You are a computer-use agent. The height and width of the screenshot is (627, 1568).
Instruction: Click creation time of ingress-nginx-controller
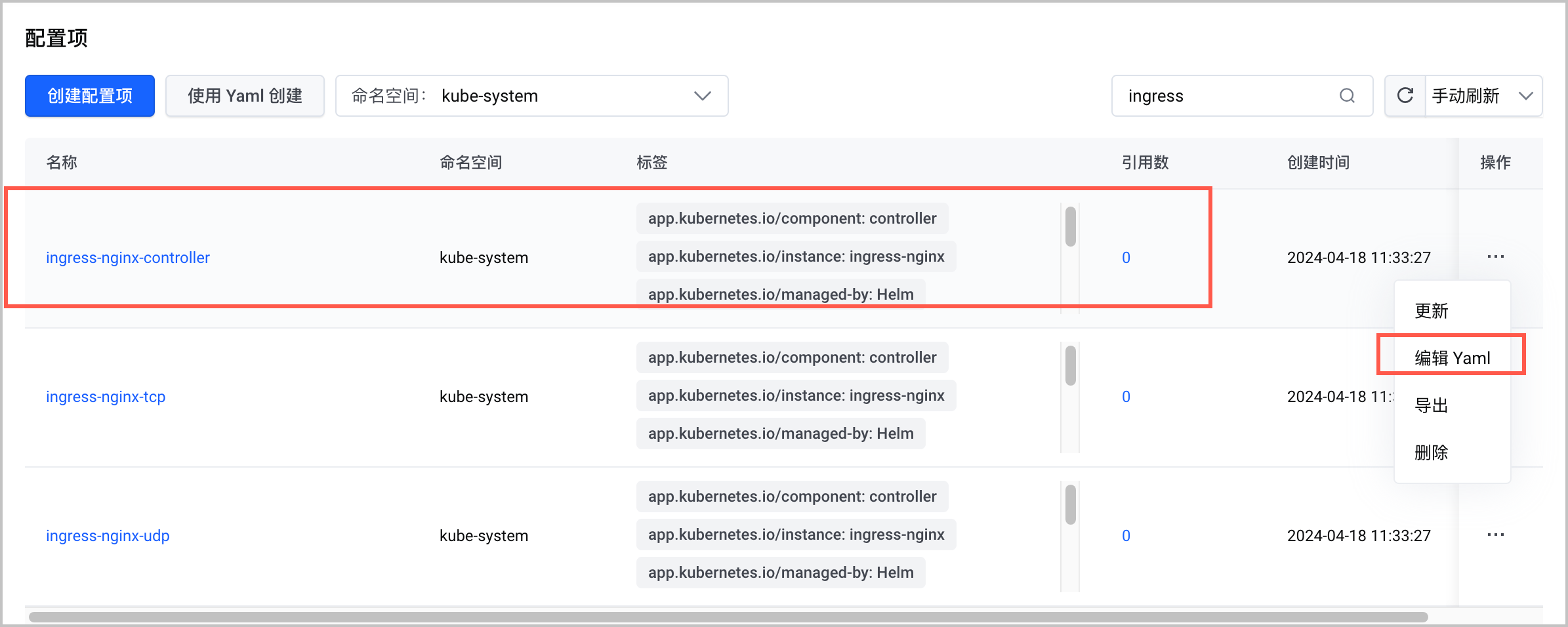point(1359,258)
